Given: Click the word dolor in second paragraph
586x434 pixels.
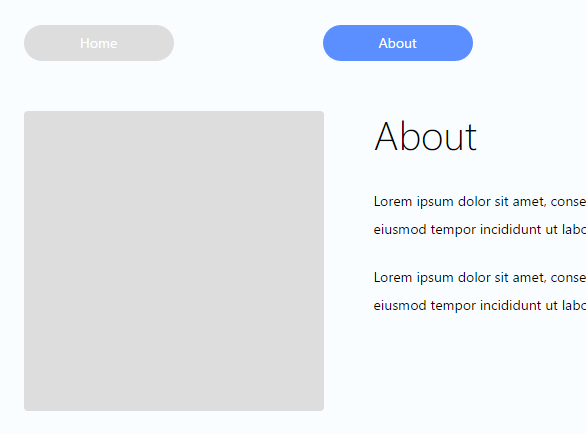Looking at the screenshot, I should click(x=474, y=277).
